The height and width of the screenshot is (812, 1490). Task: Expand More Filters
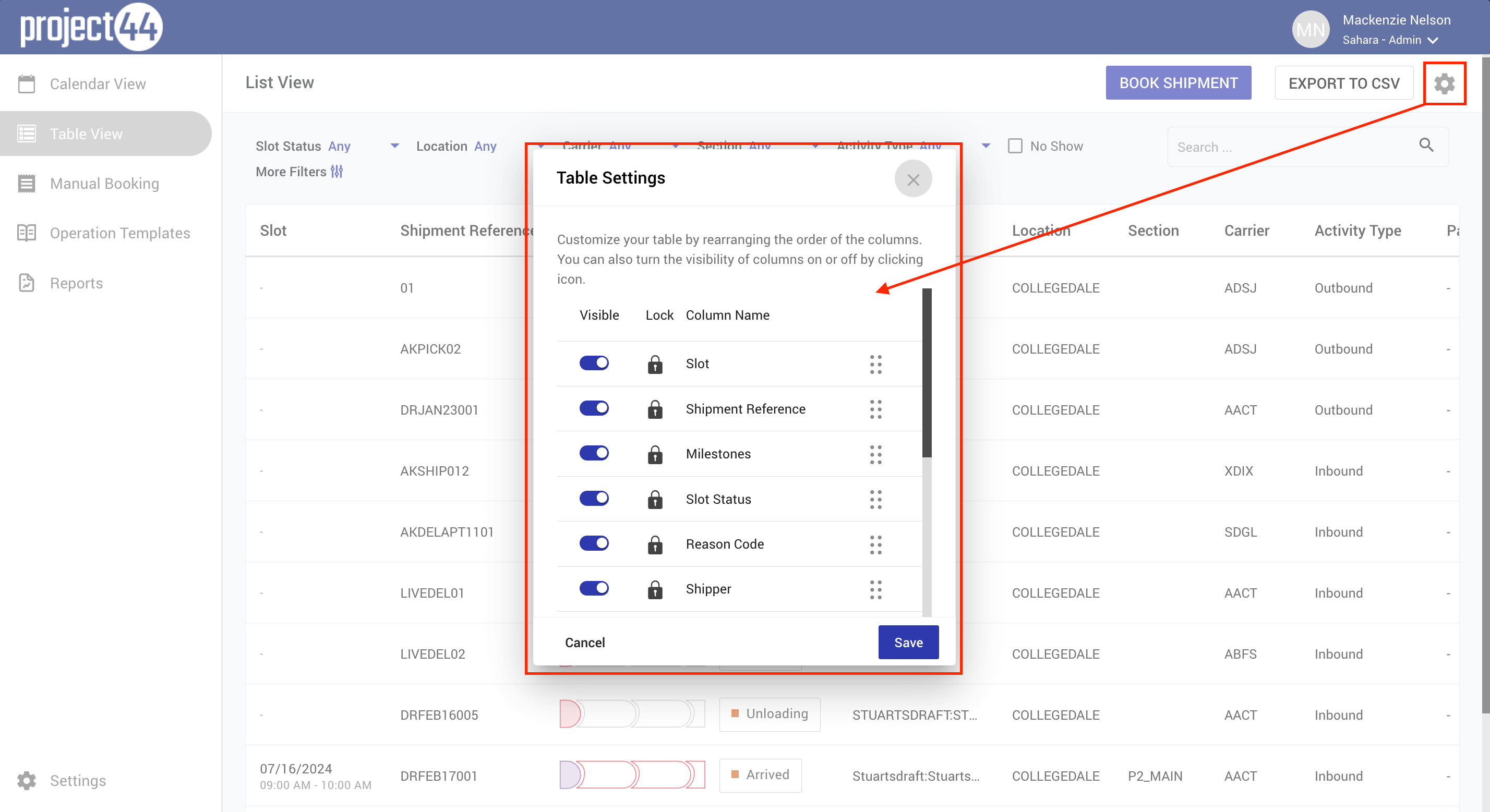click(x=299, y=172)
